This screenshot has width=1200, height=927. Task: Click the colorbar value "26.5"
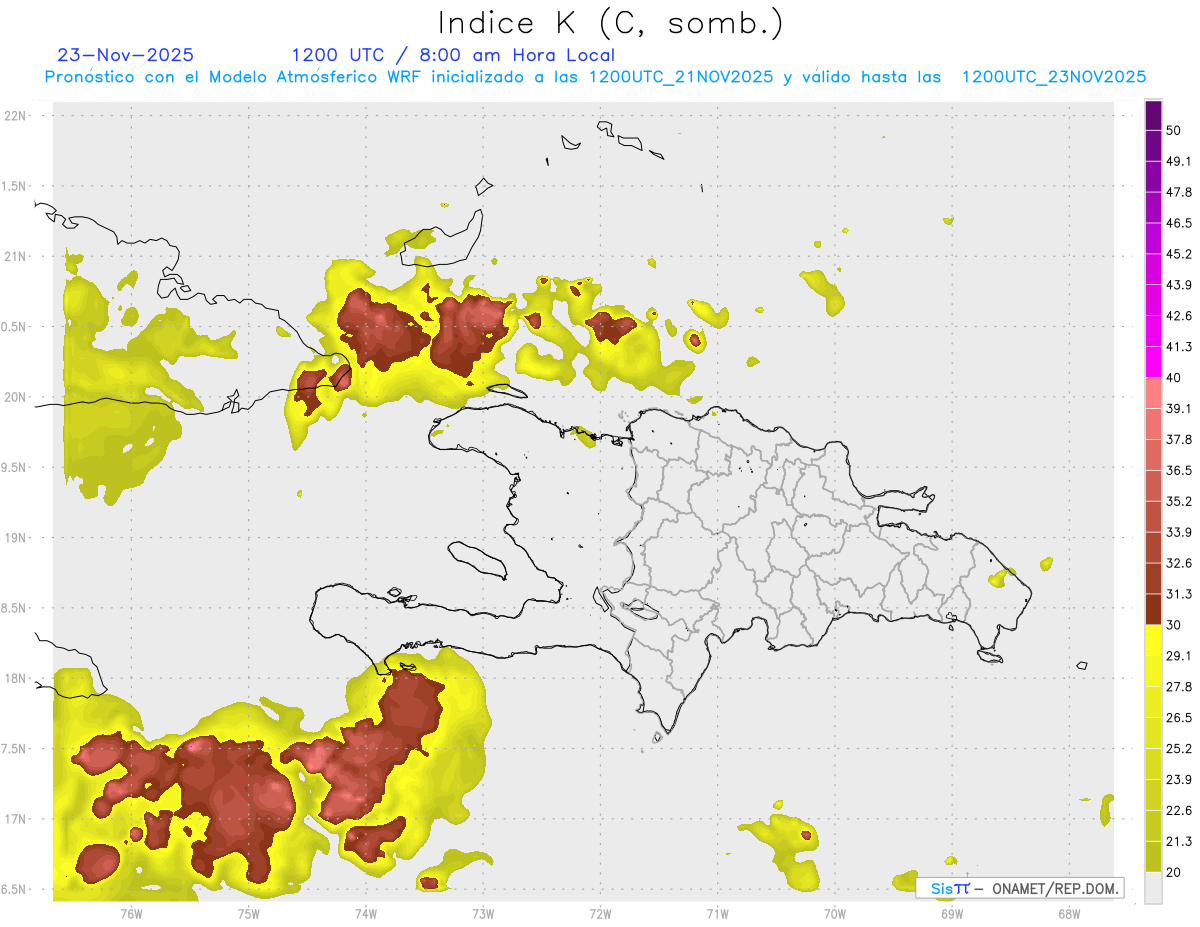click(x=1179, y=718)
